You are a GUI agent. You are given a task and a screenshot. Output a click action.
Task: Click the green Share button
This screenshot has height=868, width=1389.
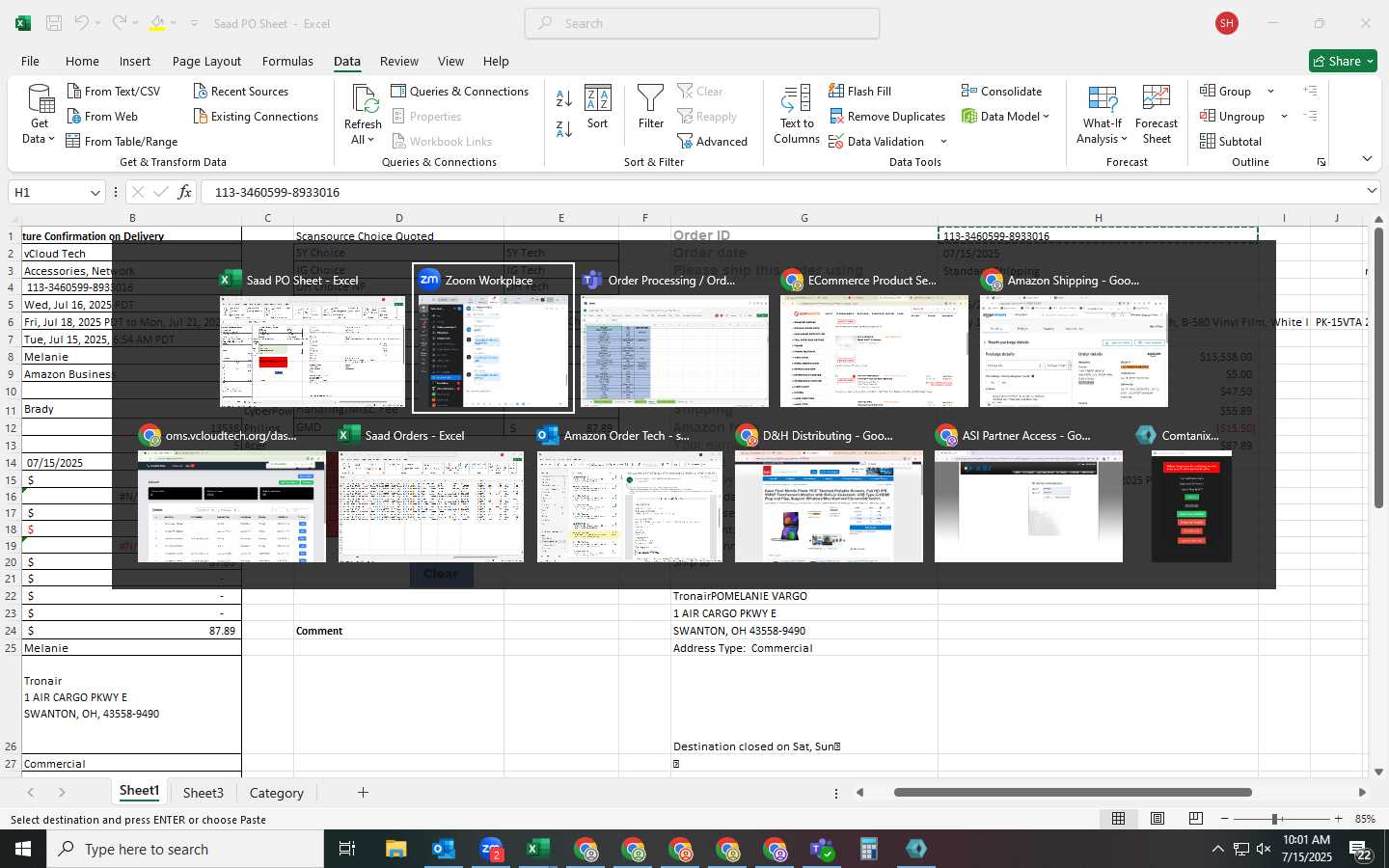click(1343, 61)
